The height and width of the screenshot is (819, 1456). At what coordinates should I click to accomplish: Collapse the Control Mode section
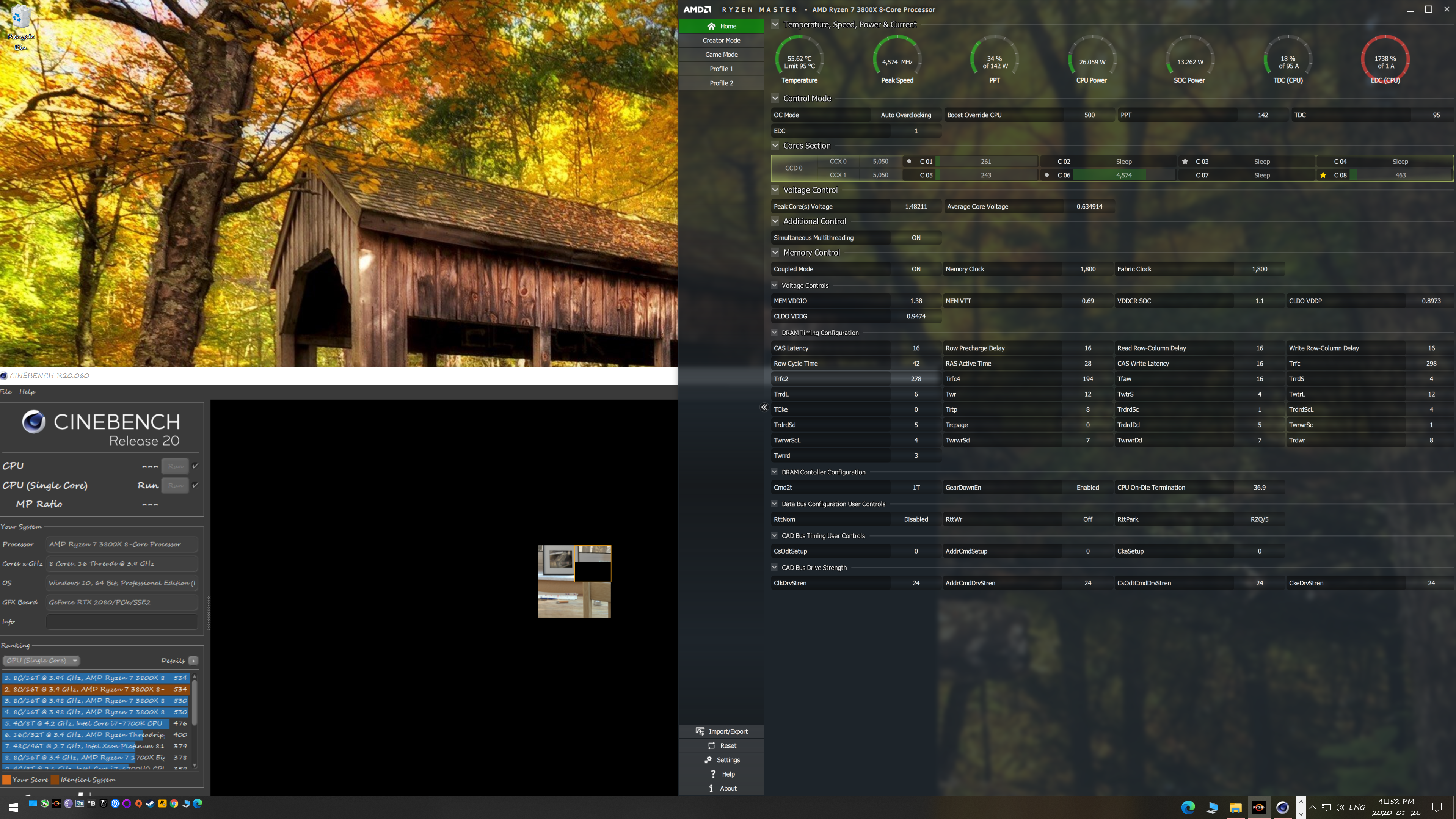tap(775, 98)
